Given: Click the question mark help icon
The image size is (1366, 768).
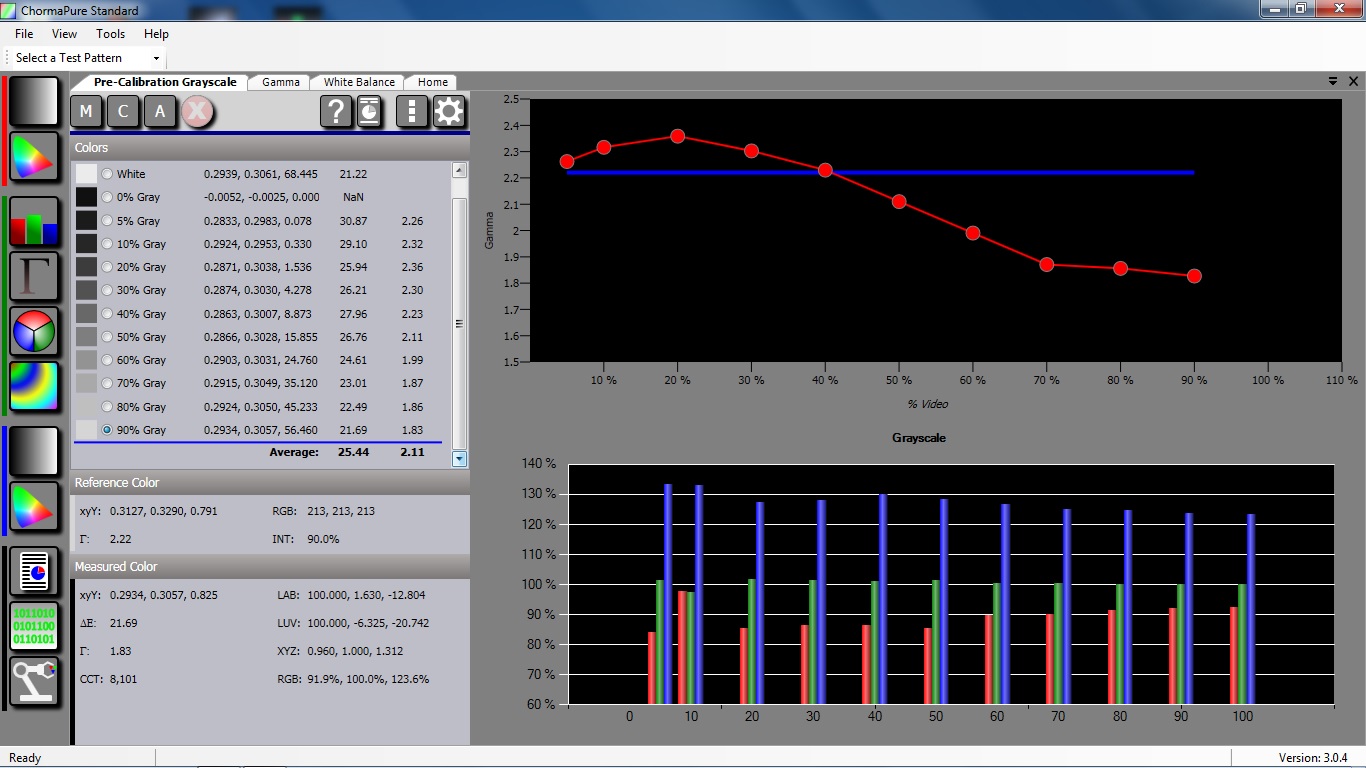Looking at the screenshot, I should [x=336, y=111].
